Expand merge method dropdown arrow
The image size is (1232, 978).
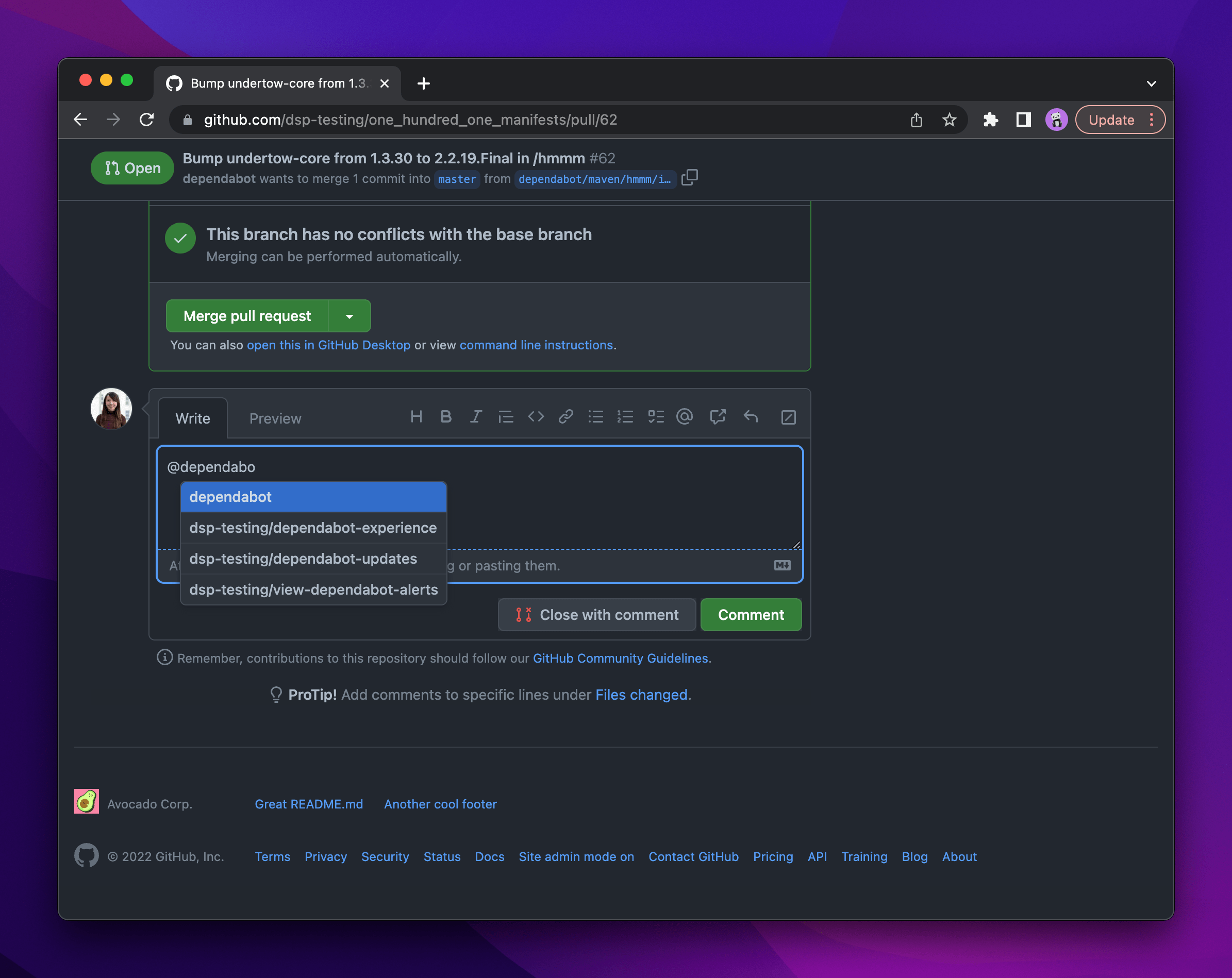349,316
